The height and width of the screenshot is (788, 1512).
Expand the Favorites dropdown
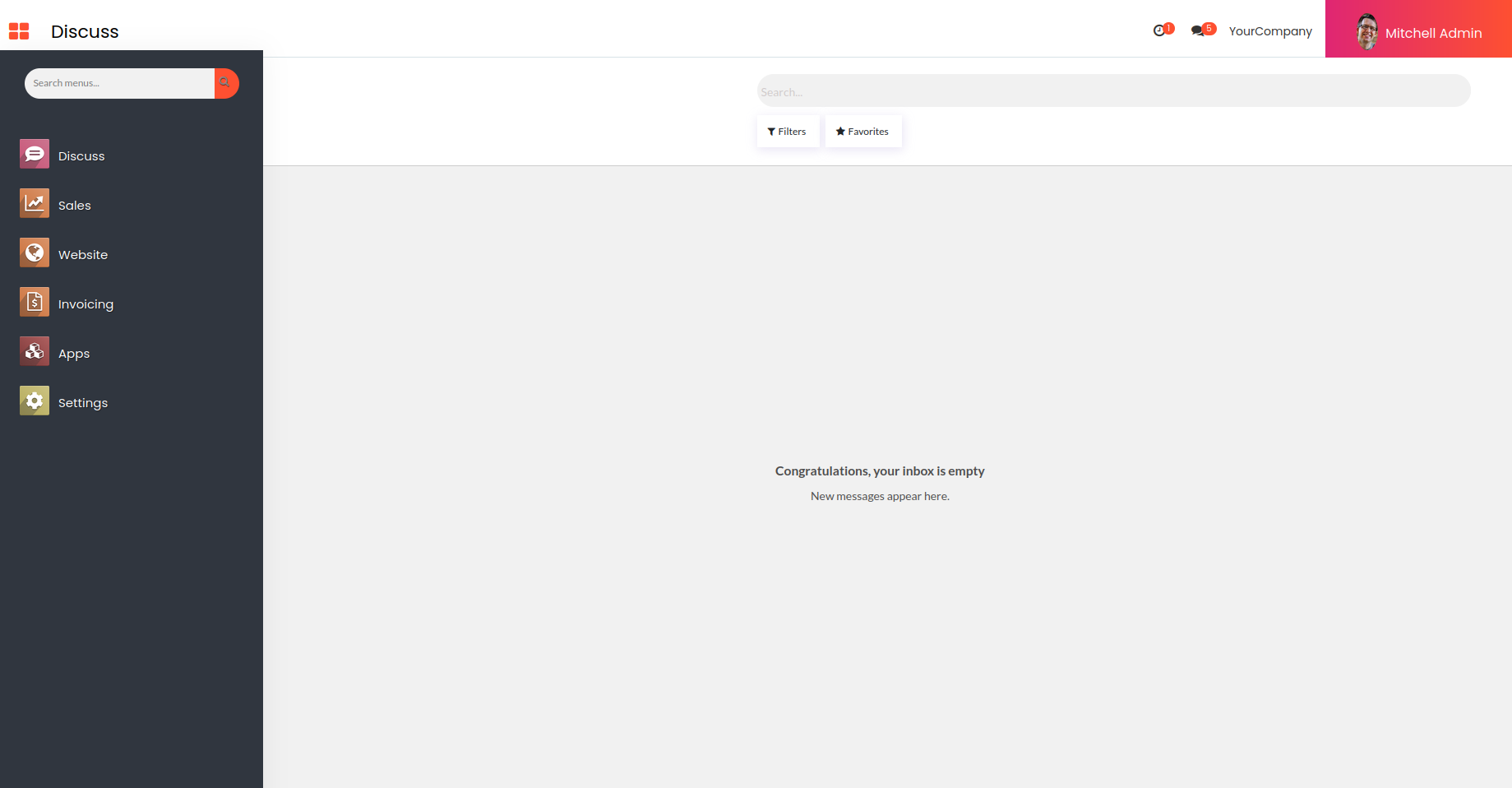click(x=863, y=132)
